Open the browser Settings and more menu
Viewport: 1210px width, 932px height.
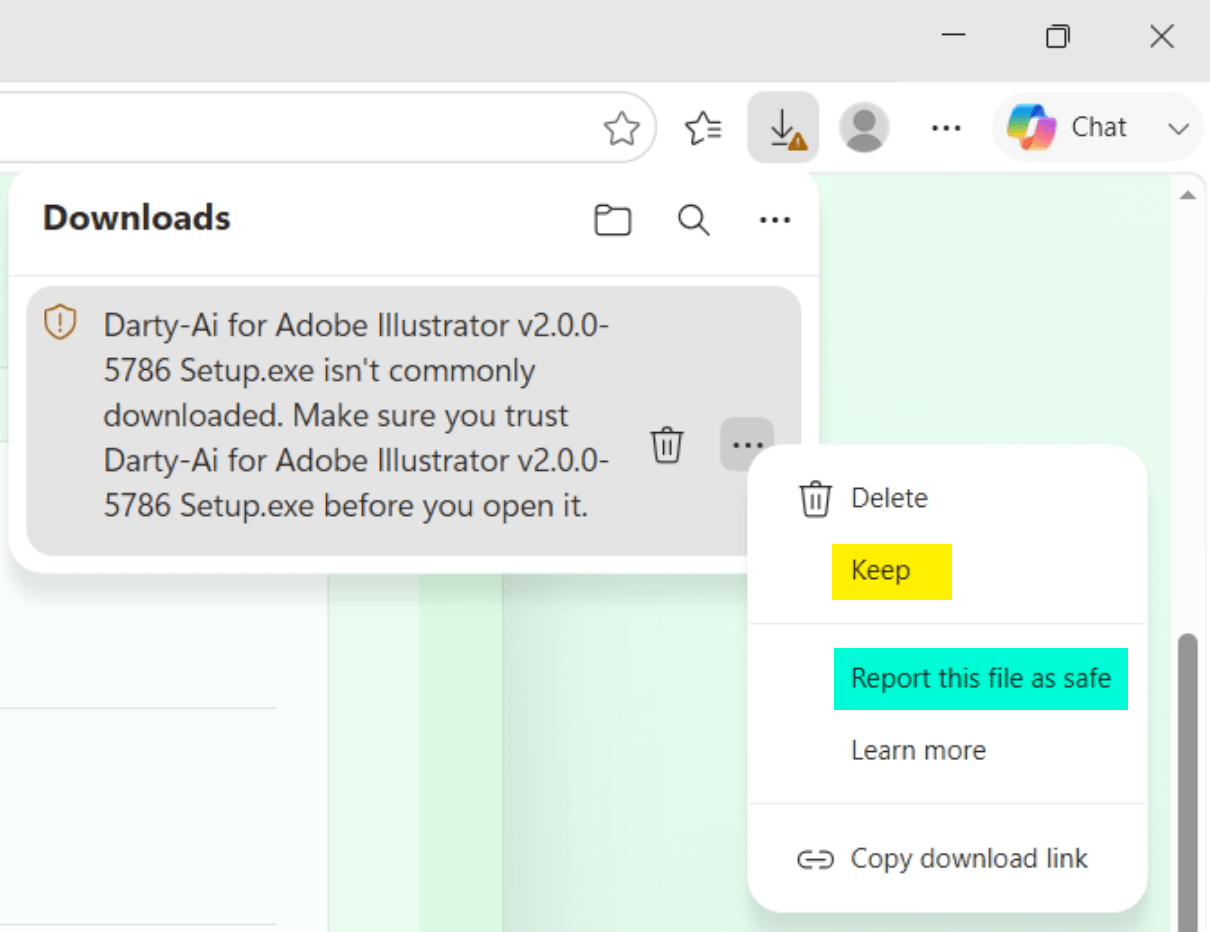point(946,128)
